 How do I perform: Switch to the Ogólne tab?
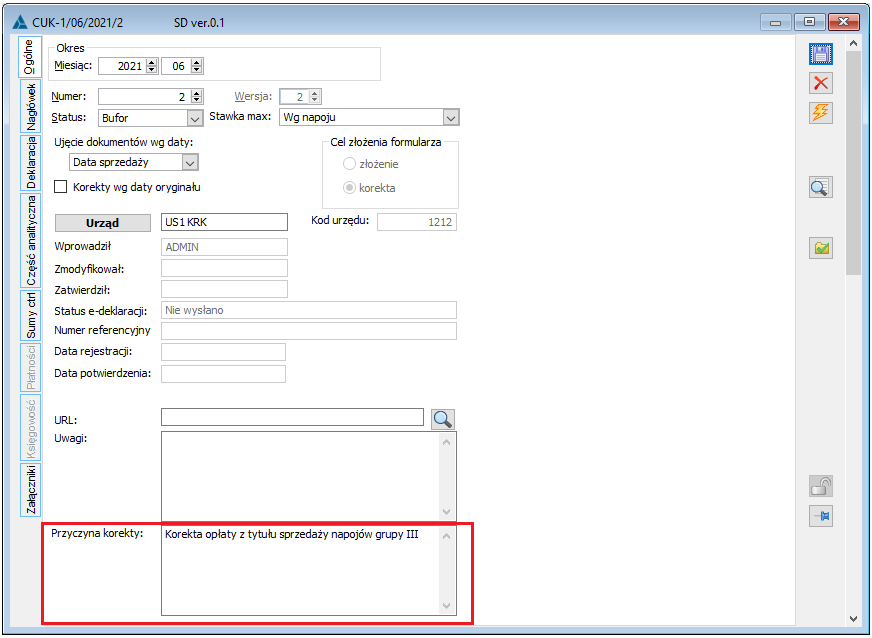click(x=30, y=57)
